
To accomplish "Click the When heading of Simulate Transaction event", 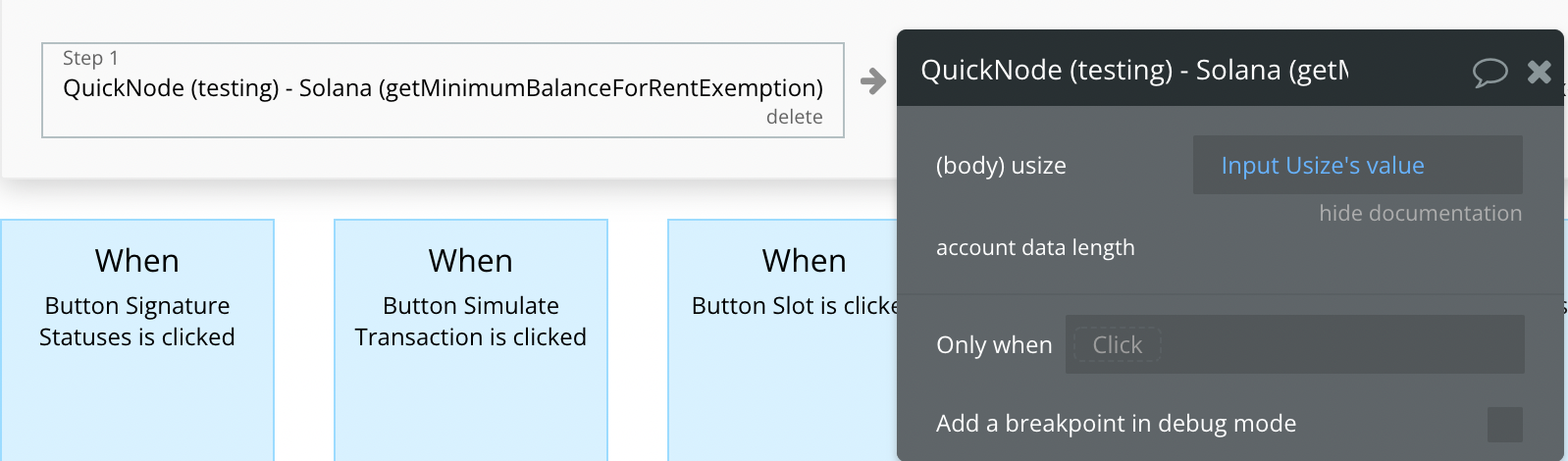I will click(x=471, y=261).
